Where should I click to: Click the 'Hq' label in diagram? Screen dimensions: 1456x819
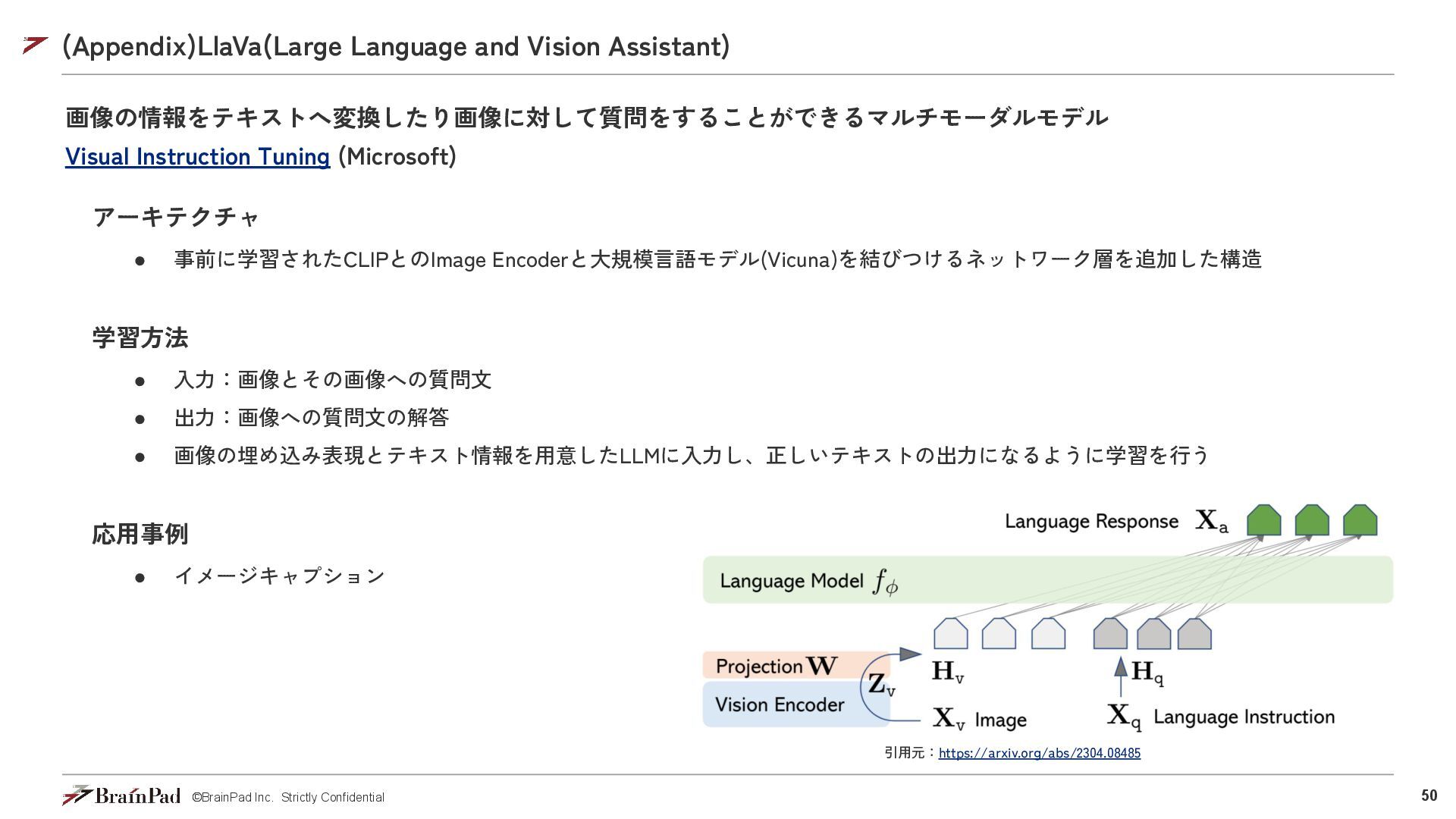[x=1147, y=672]
